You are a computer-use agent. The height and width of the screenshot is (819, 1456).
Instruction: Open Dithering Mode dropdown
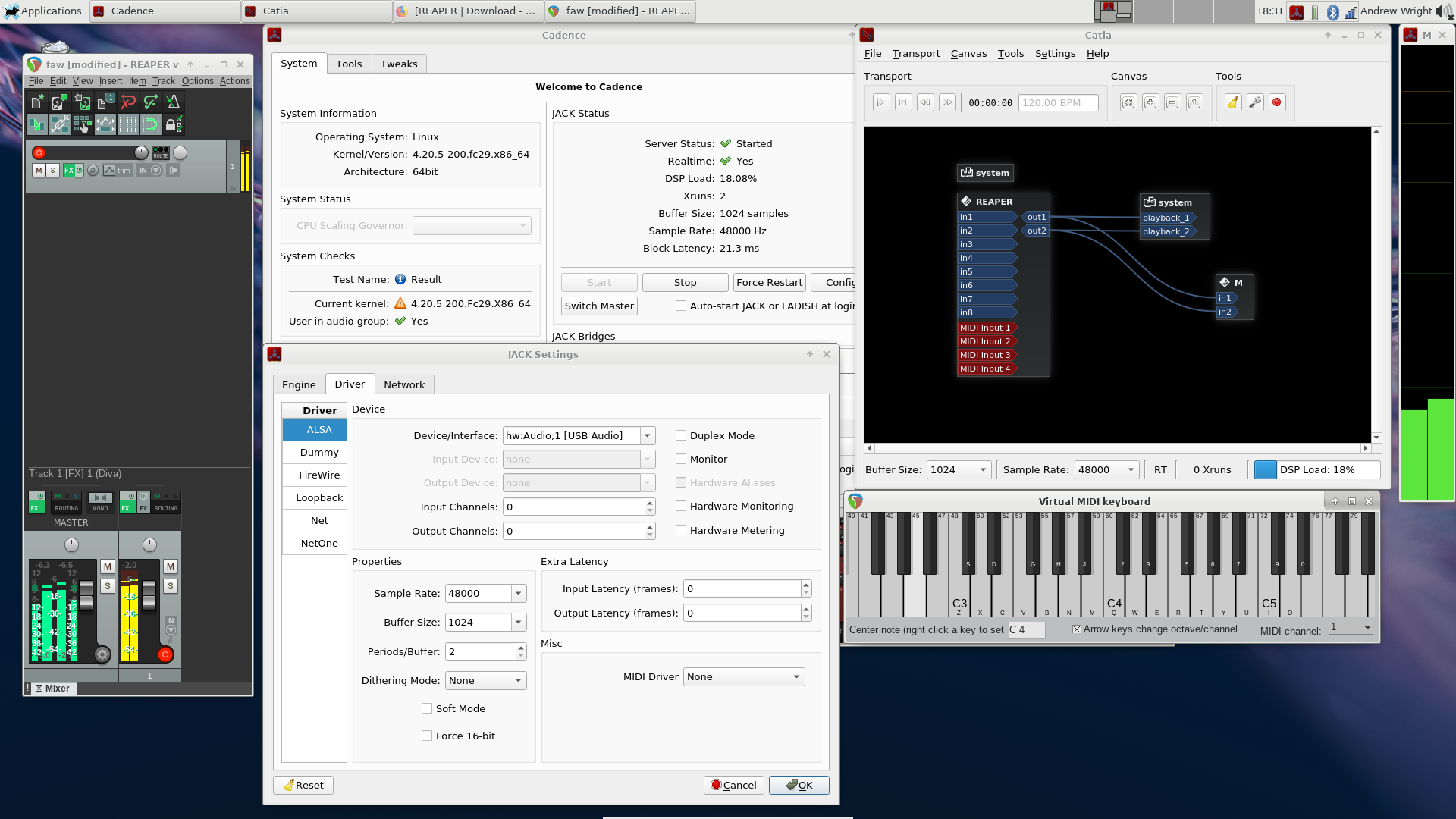(x=485, y=680)
